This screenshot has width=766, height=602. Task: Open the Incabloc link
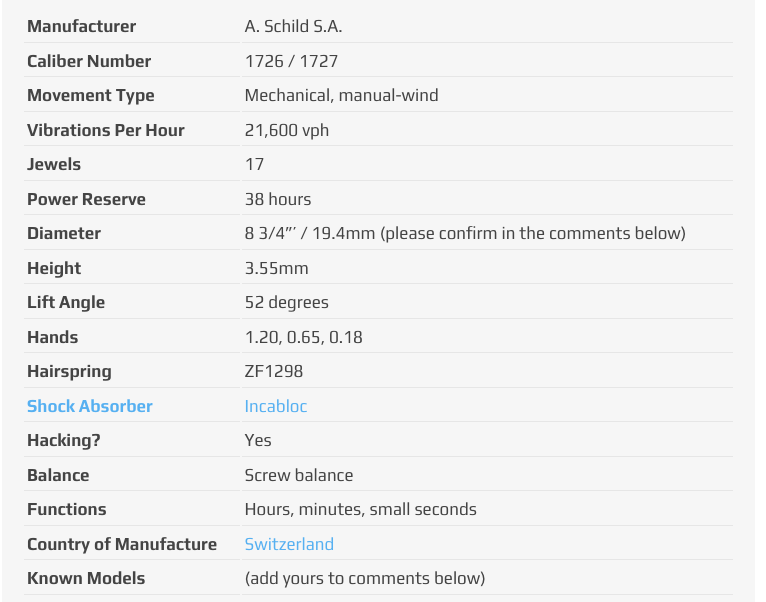click(276, 406)
